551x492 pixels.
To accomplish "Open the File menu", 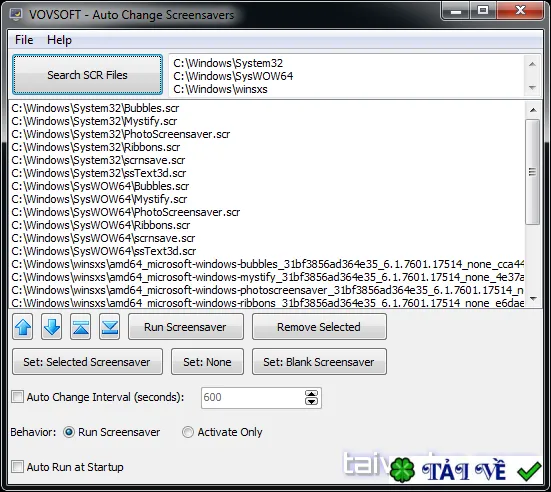I will pyautogui.click(x=24, y=40).
